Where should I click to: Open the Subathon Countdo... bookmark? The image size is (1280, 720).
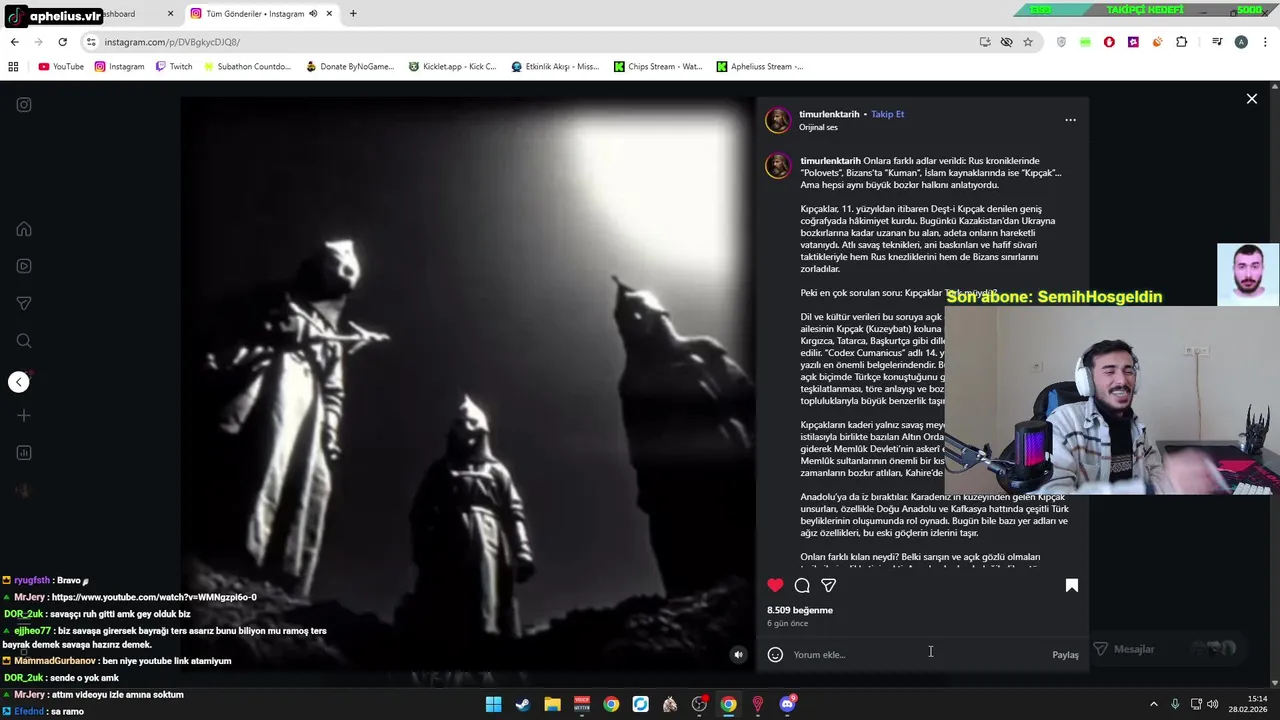point(246,67)
